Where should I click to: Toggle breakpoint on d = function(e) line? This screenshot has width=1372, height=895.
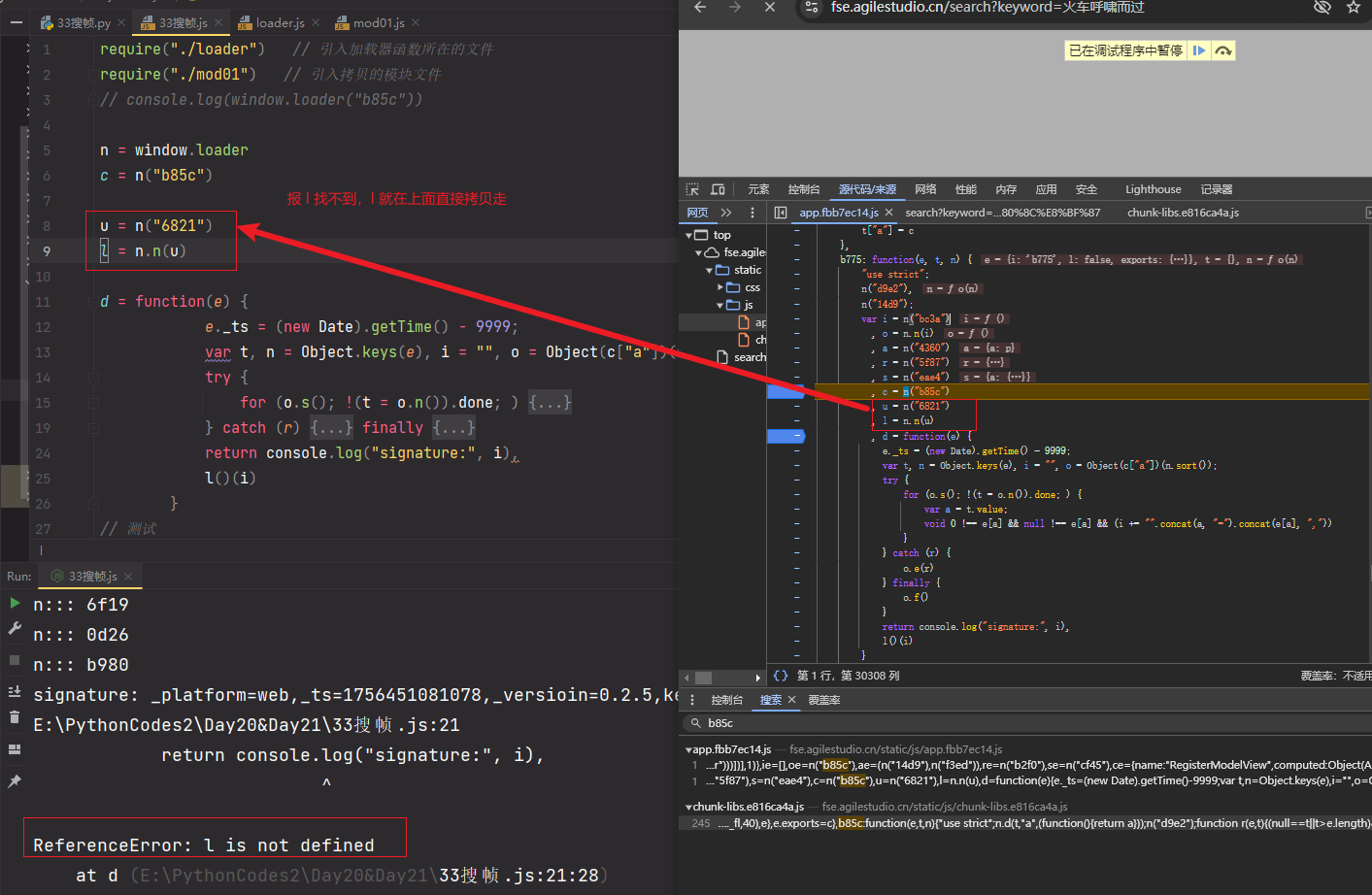[786, 437]
